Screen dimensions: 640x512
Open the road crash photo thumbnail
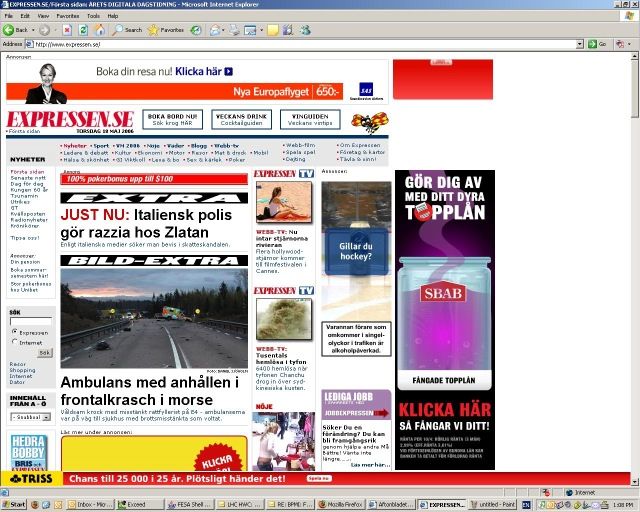tap(154, 318)
